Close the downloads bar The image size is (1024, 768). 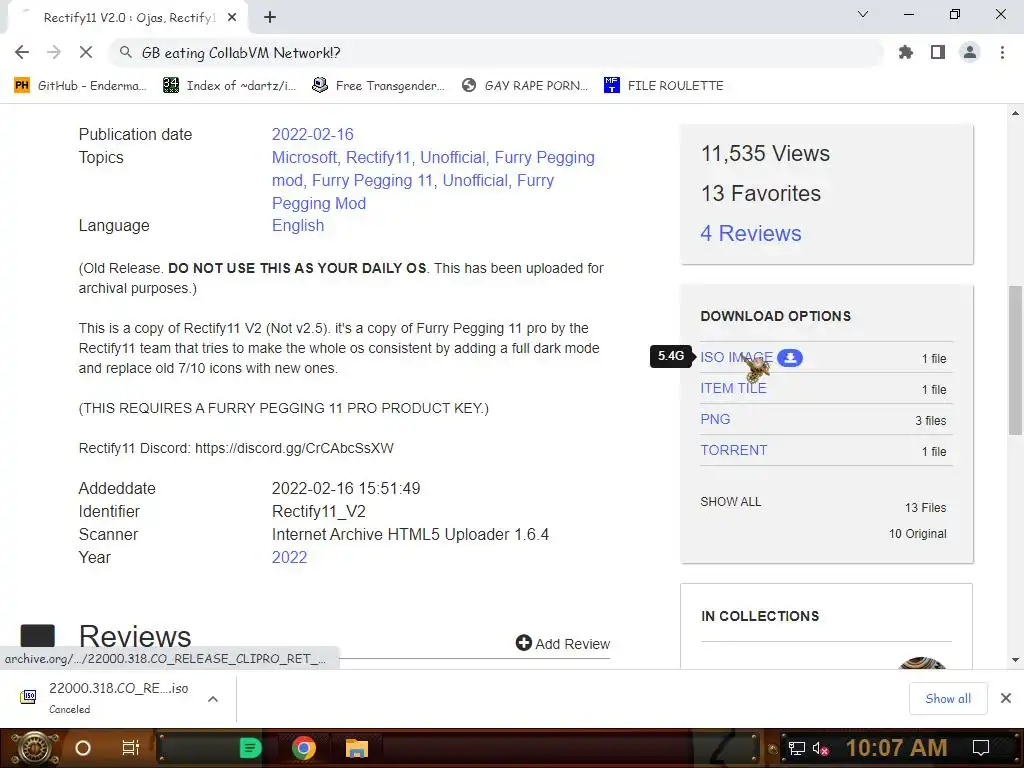[x=1006, y=698]
